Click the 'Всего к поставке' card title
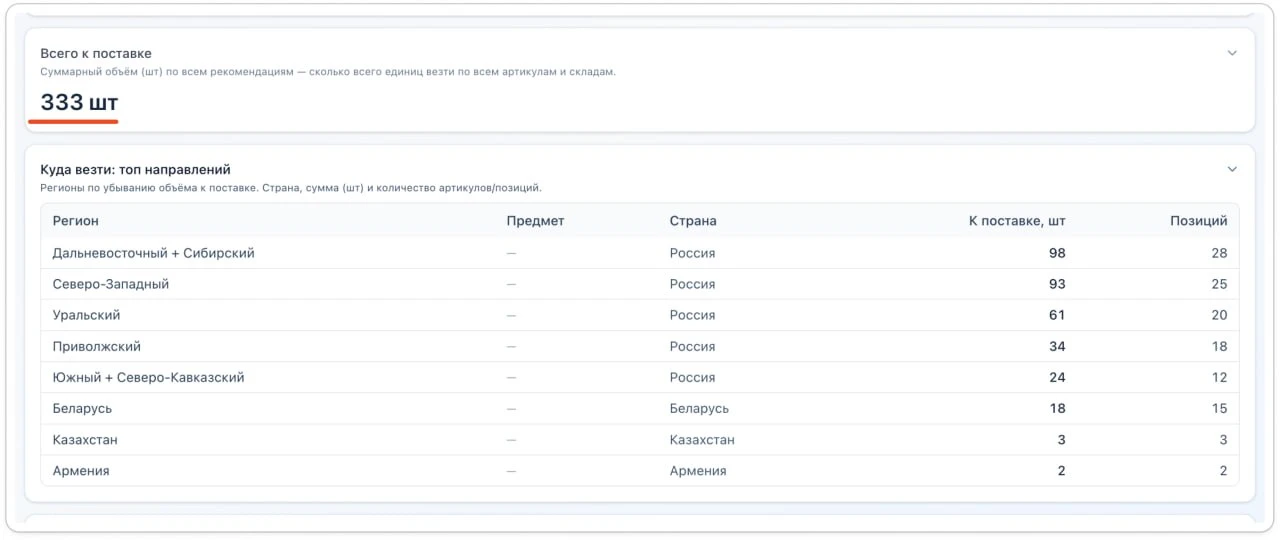 tap(96, 53)
